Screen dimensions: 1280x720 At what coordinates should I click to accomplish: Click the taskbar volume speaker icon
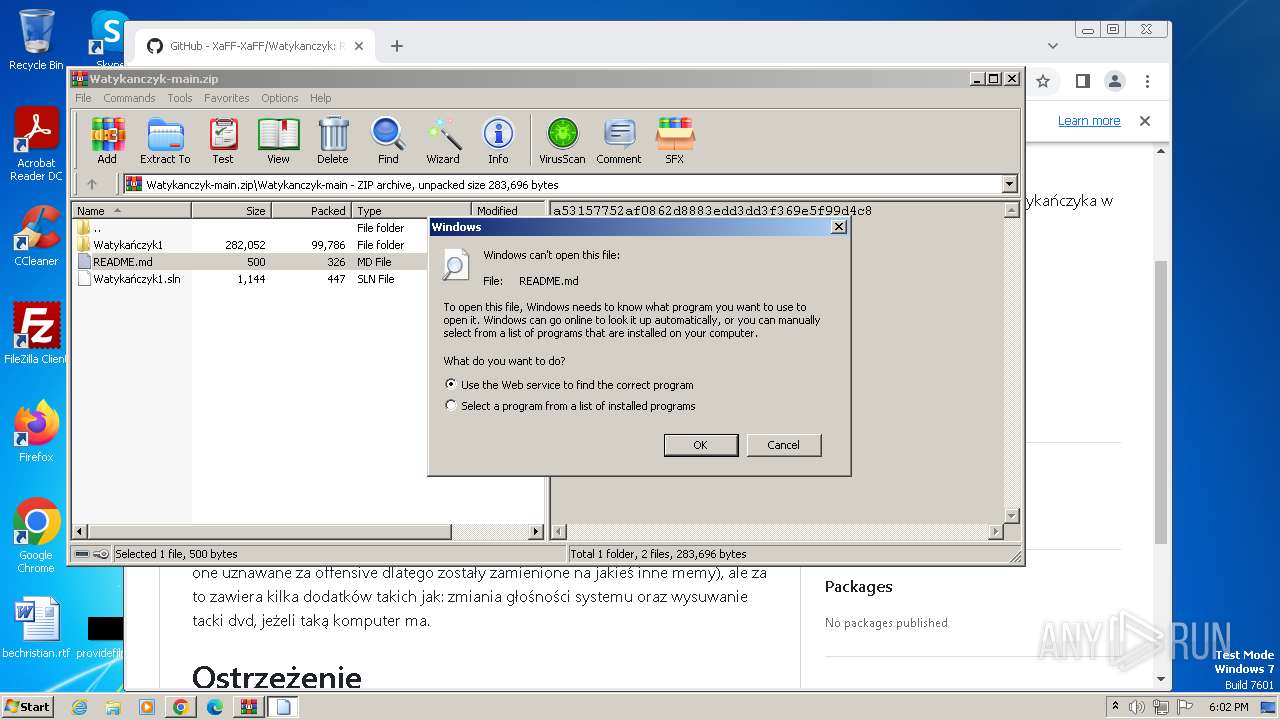(1138, 707)
